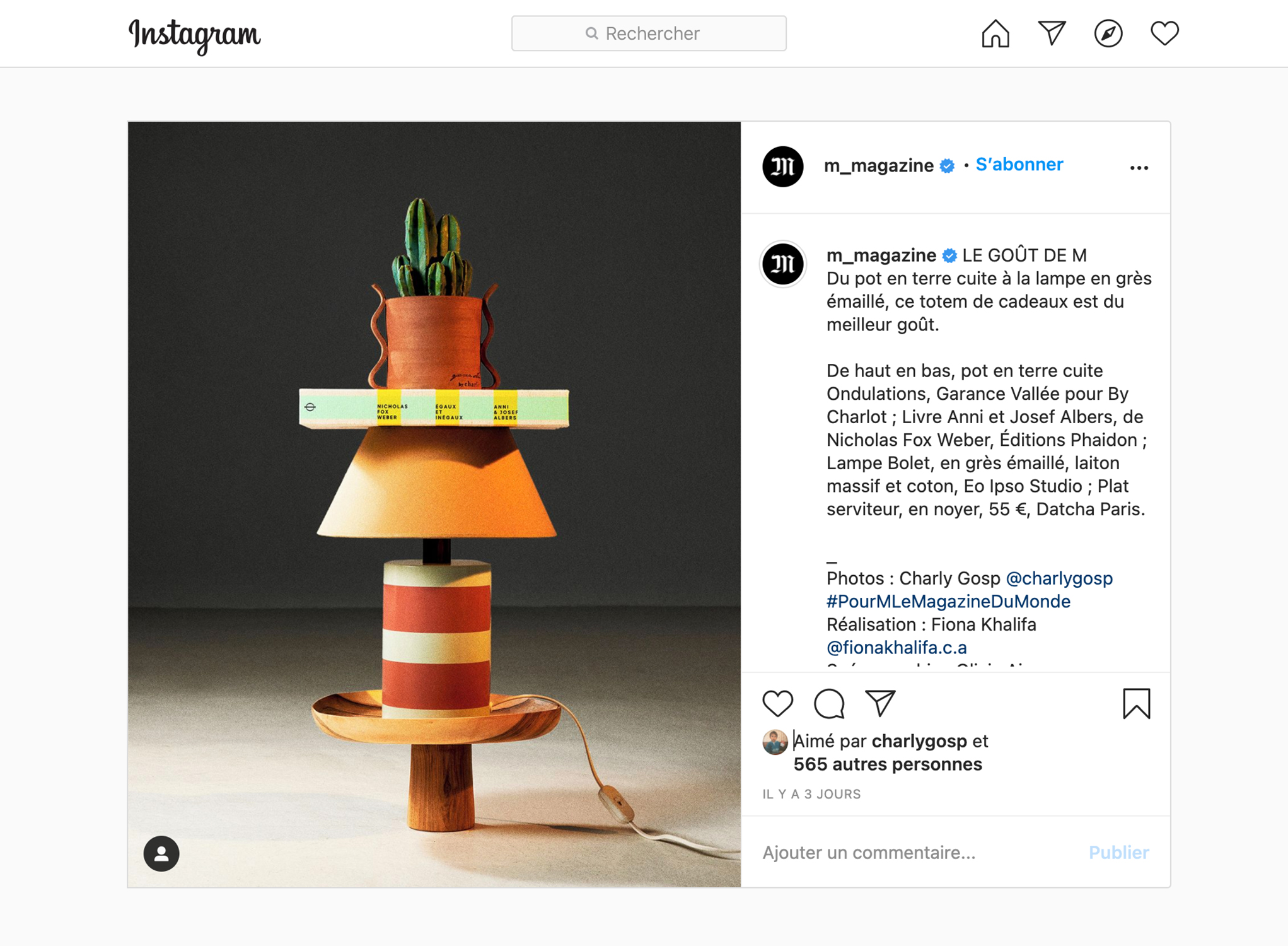View the 565 autres personnes likes list
The image size is (1288, 946).
tap(888, 764)
